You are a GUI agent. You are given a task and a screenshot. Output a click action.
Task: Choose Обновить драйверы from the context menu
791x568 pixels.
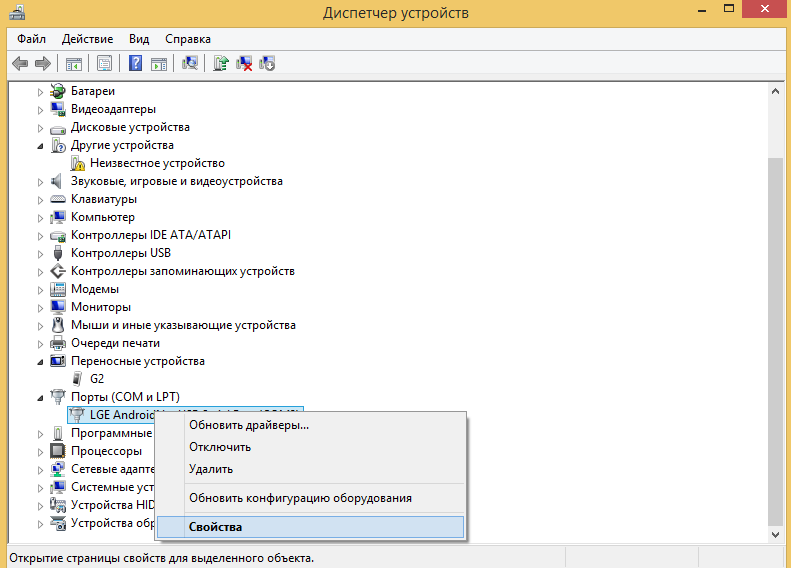click(x=249, y=425)
